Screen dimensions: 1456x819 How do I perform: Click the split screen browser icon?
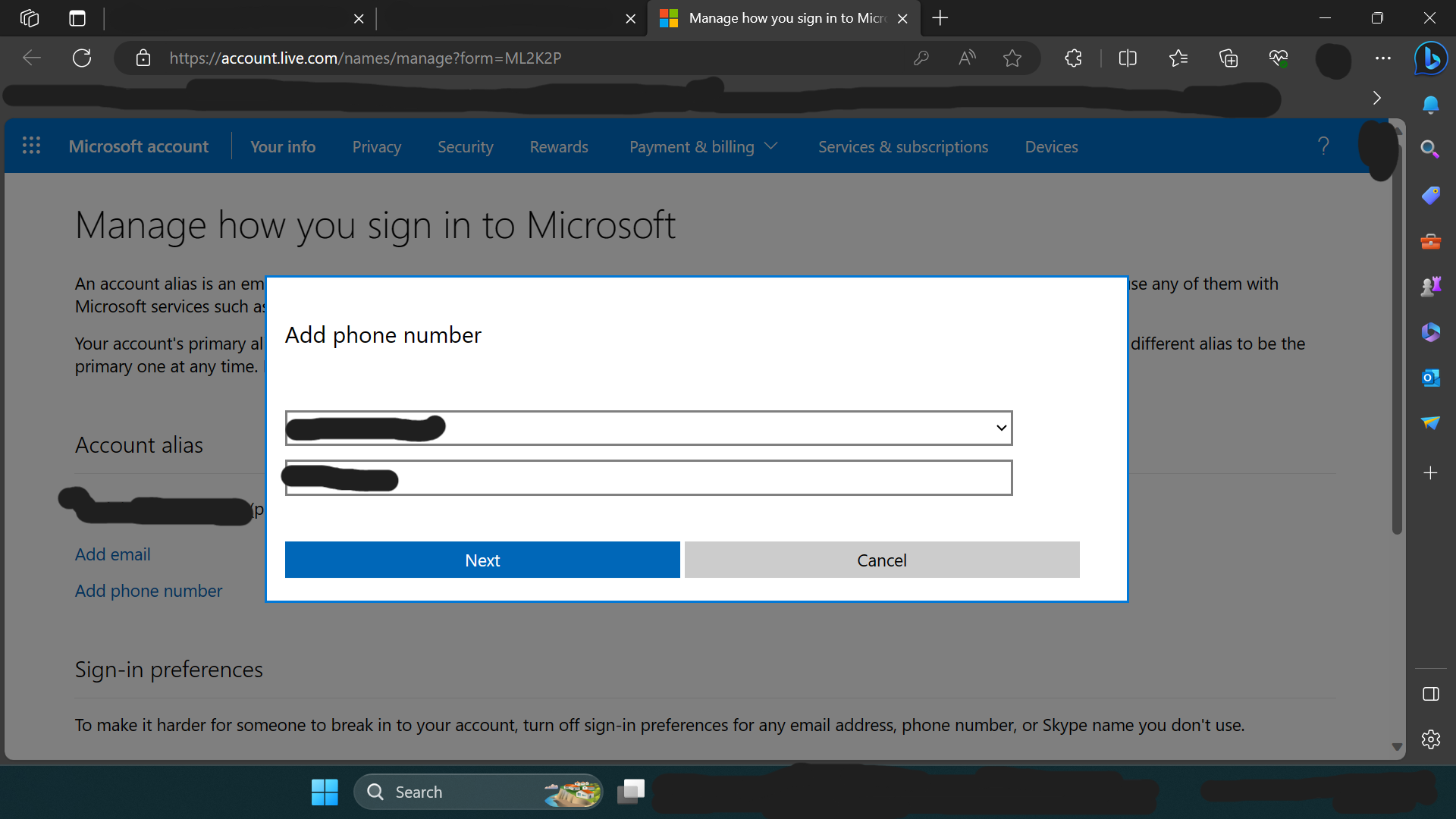coord(1128,58)
